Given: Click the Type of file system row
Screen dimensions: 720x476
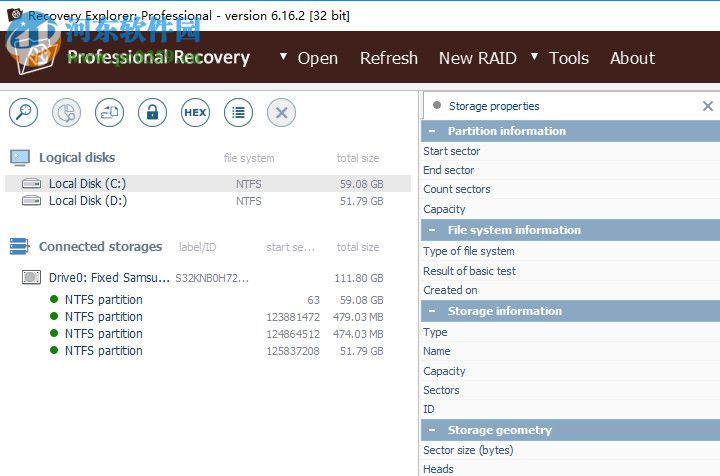Looking at the screenshot, I should [x=570, y=251].
